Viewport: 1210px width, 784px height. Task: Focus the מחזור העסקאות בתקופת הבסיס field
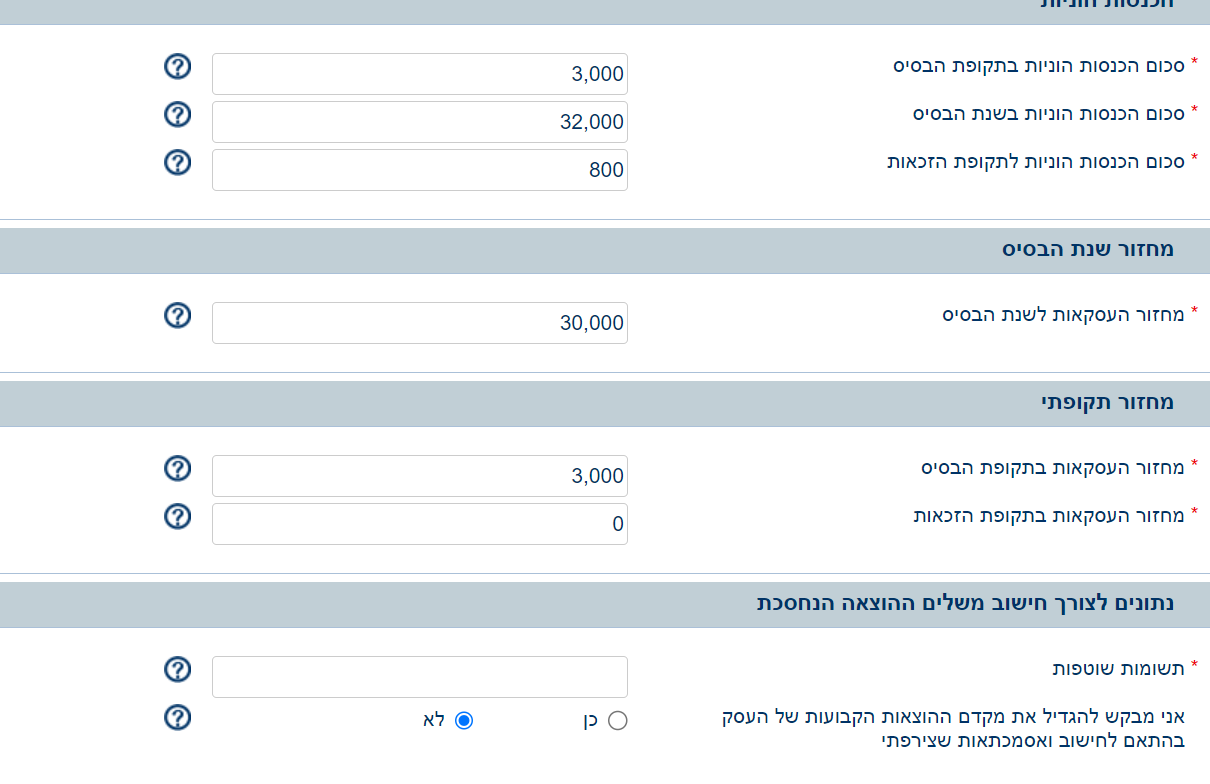[420, 476]
